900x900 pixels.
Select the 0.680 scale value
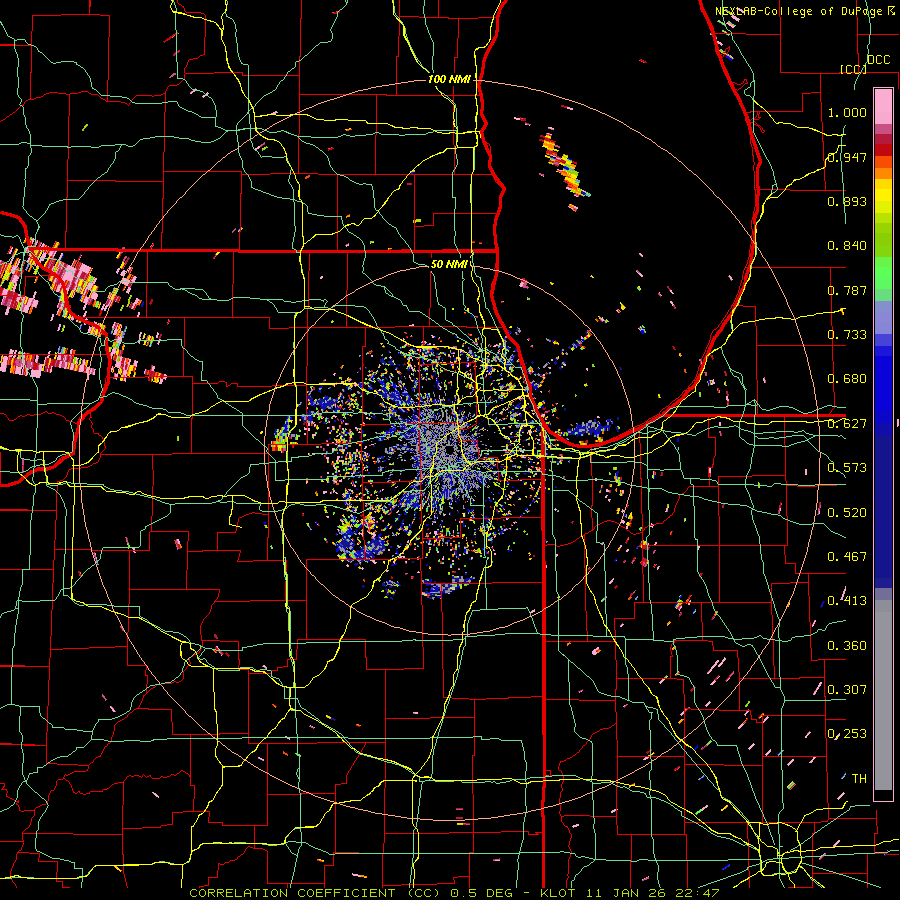pos(847,379)
